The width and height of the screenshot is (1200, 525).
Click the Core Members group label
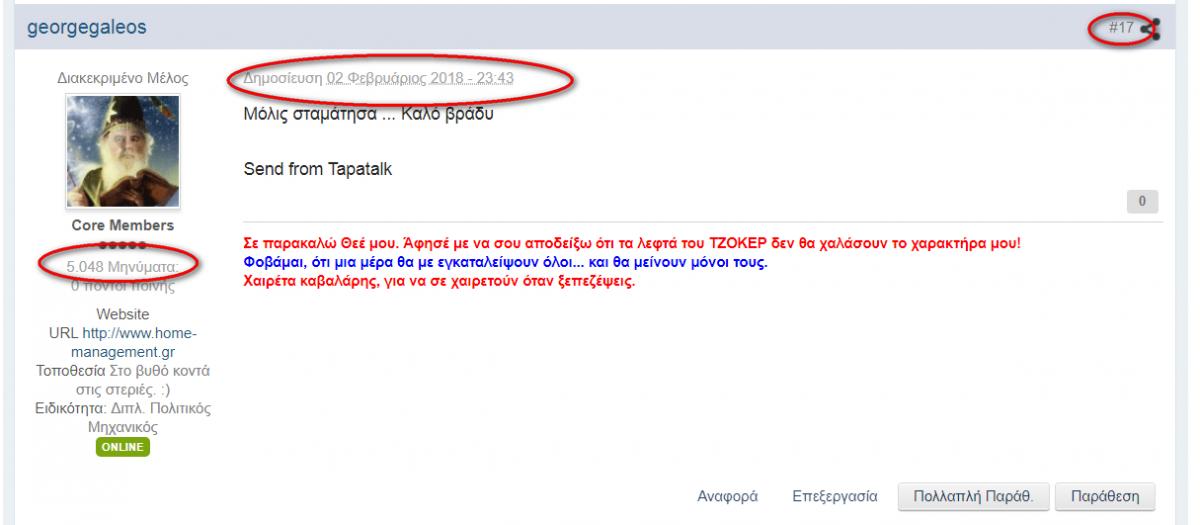coord(123,226)
